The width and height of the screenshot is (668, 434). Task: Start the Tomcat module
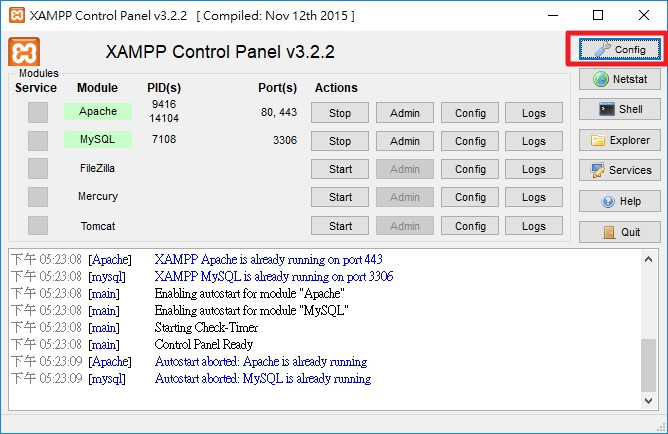click(340, 226)
